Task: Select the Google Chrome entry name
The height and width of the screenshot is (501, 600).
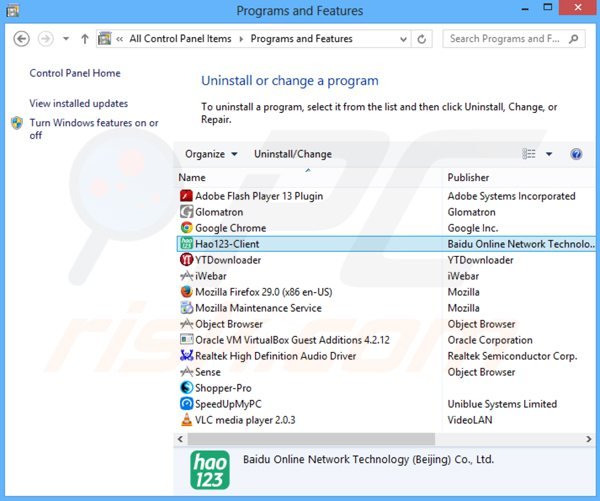Action: pyautogui.click(x=230, y=228)
